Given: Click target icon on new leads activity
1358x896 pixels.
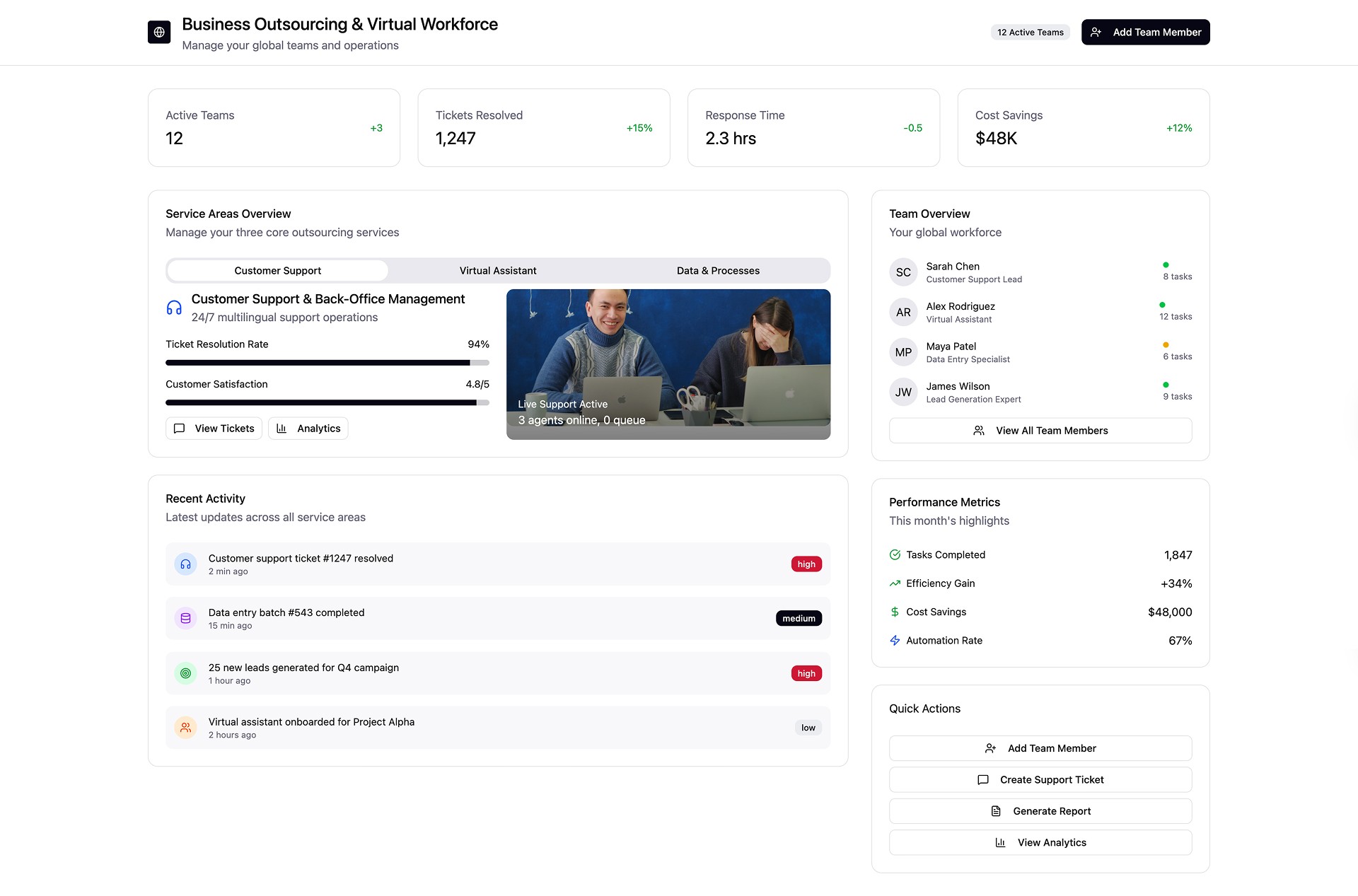Looking at the screenshot, I should point(185,673).
